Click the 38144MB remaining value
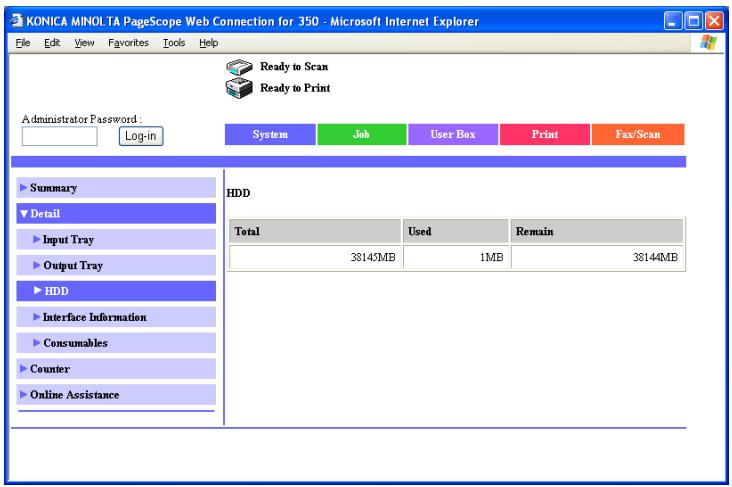Screen dimensions: 732x487 pyautogui.click(x=655, y=257)
